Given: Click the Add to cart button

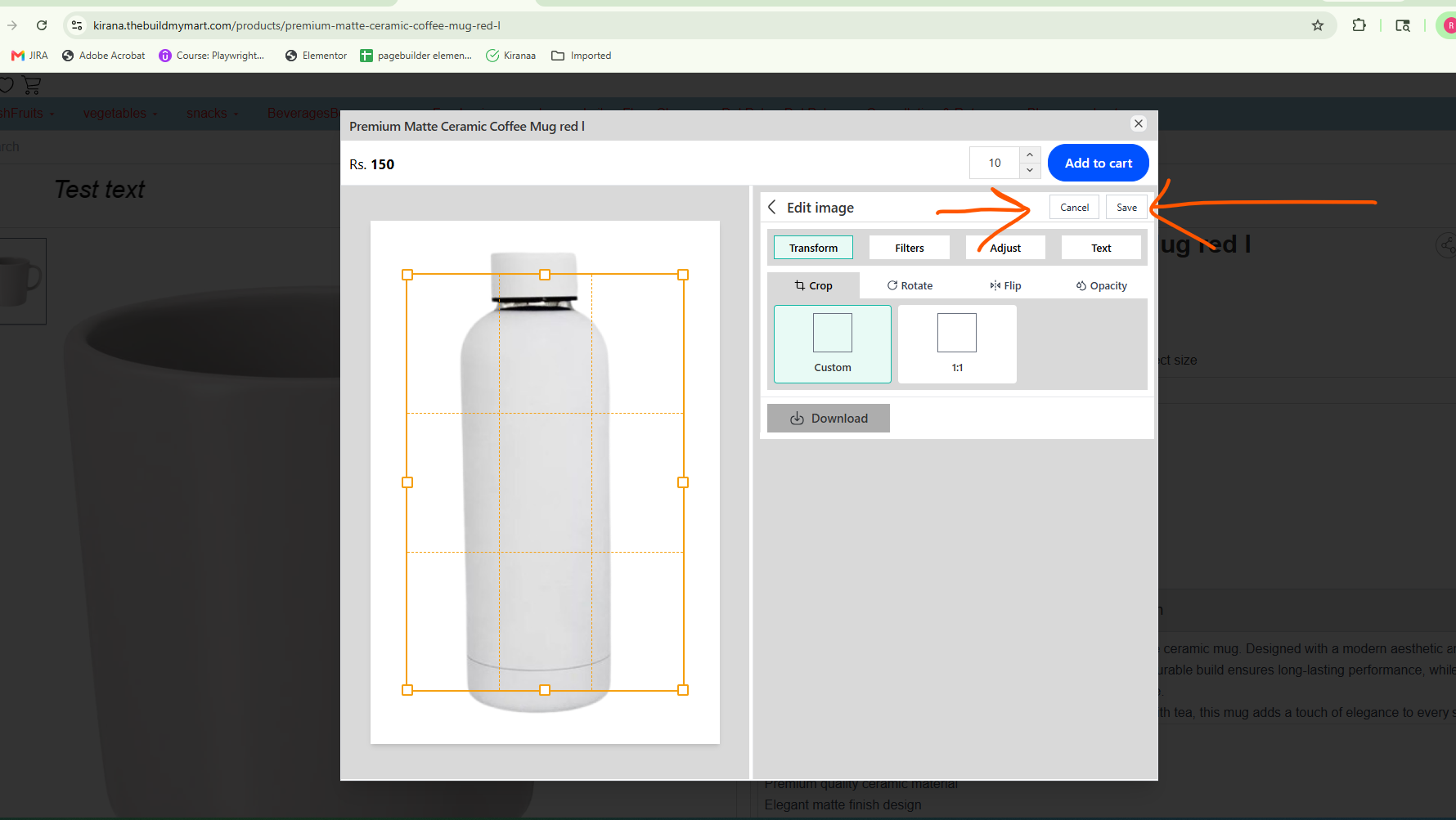Looking at the screenshot, I should [1099, 163].
